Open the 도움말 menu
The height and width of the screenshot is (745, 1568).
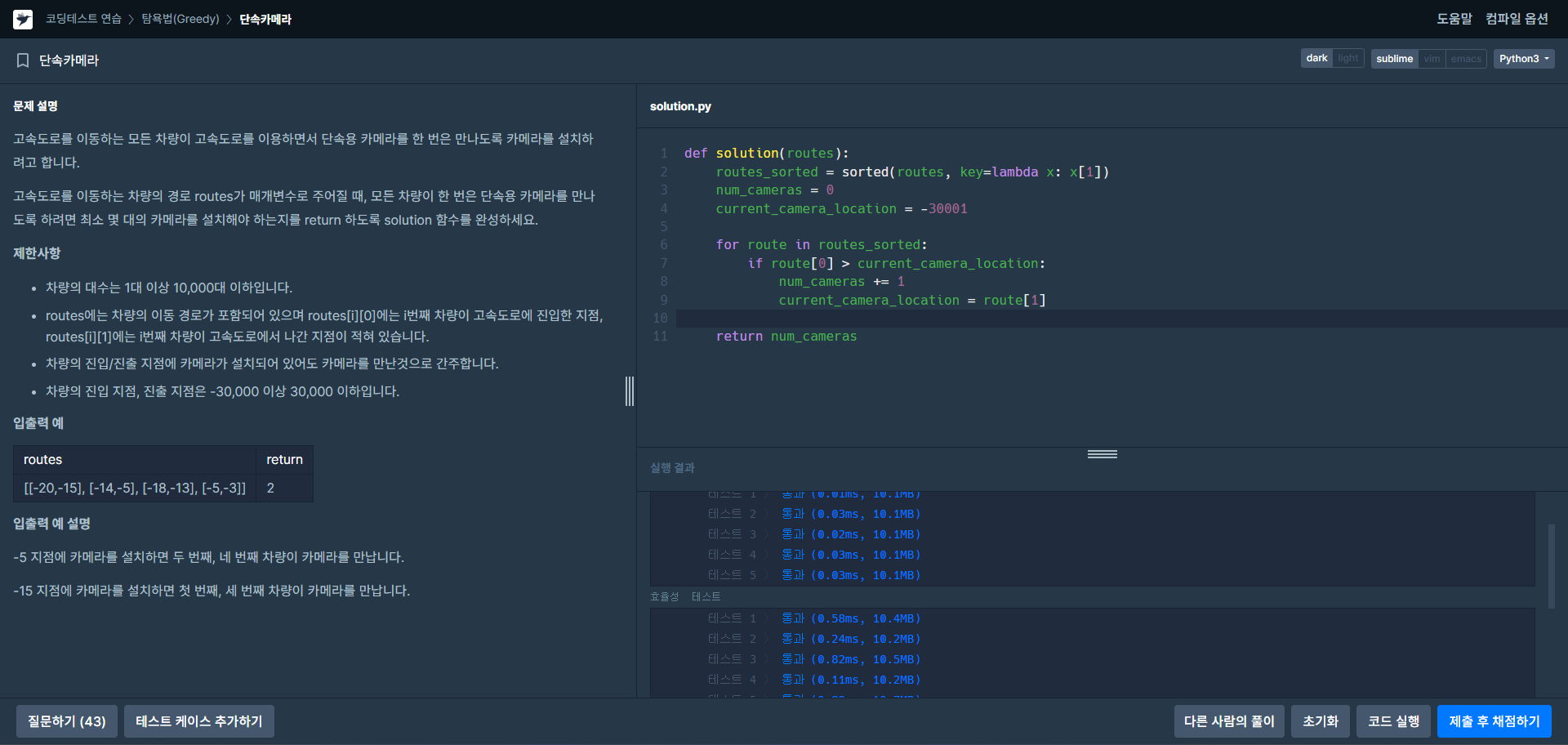1454,19
